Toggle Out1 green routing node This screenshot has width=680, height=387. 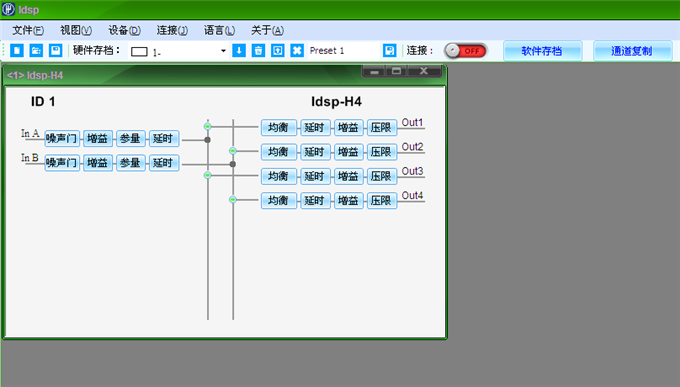[208, 126]
